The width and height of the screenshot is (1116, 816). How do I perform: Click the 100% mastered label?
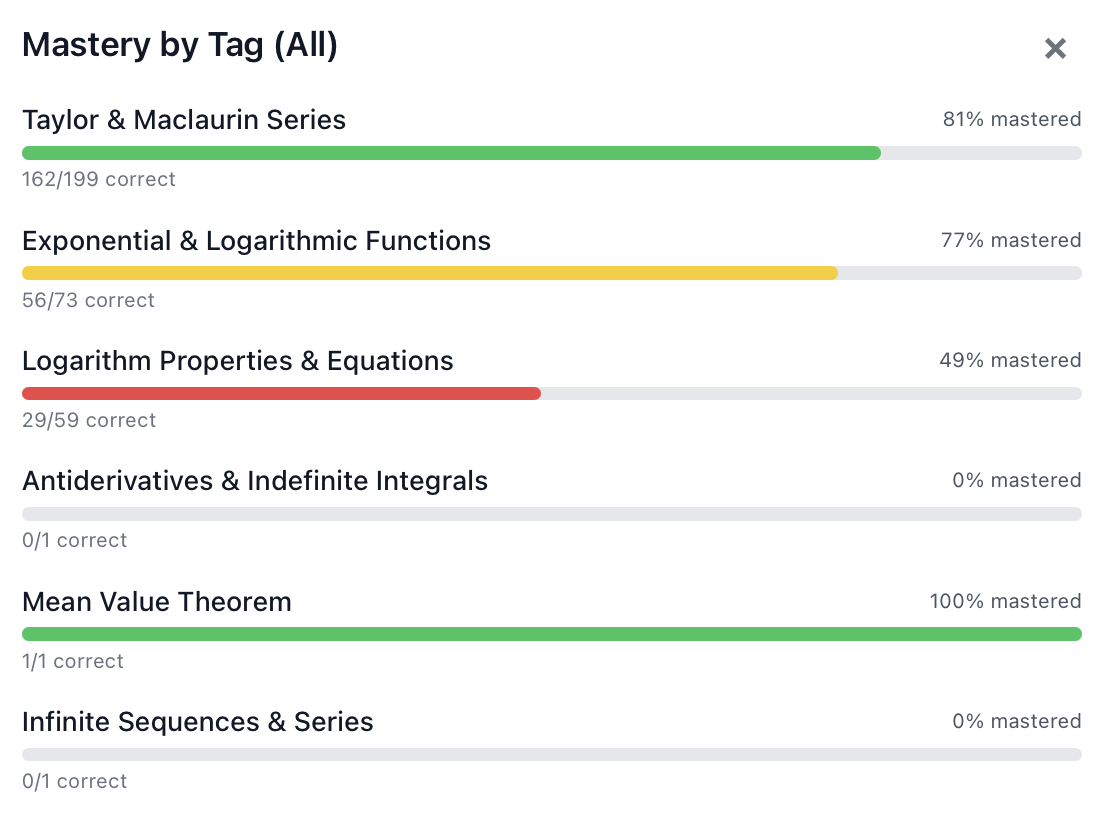coord(1005,601)
